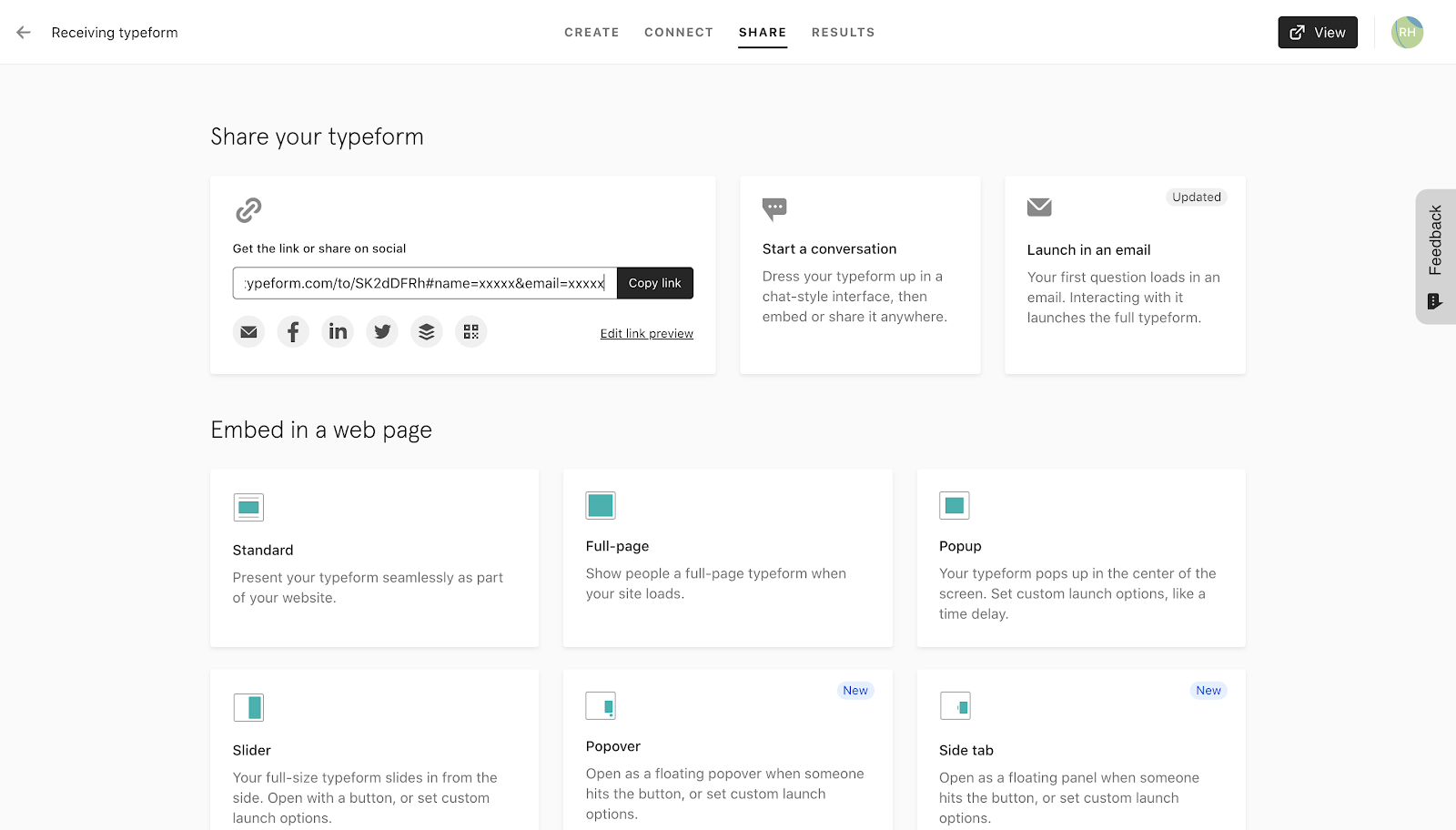Generate QR code for typeform

471,332
